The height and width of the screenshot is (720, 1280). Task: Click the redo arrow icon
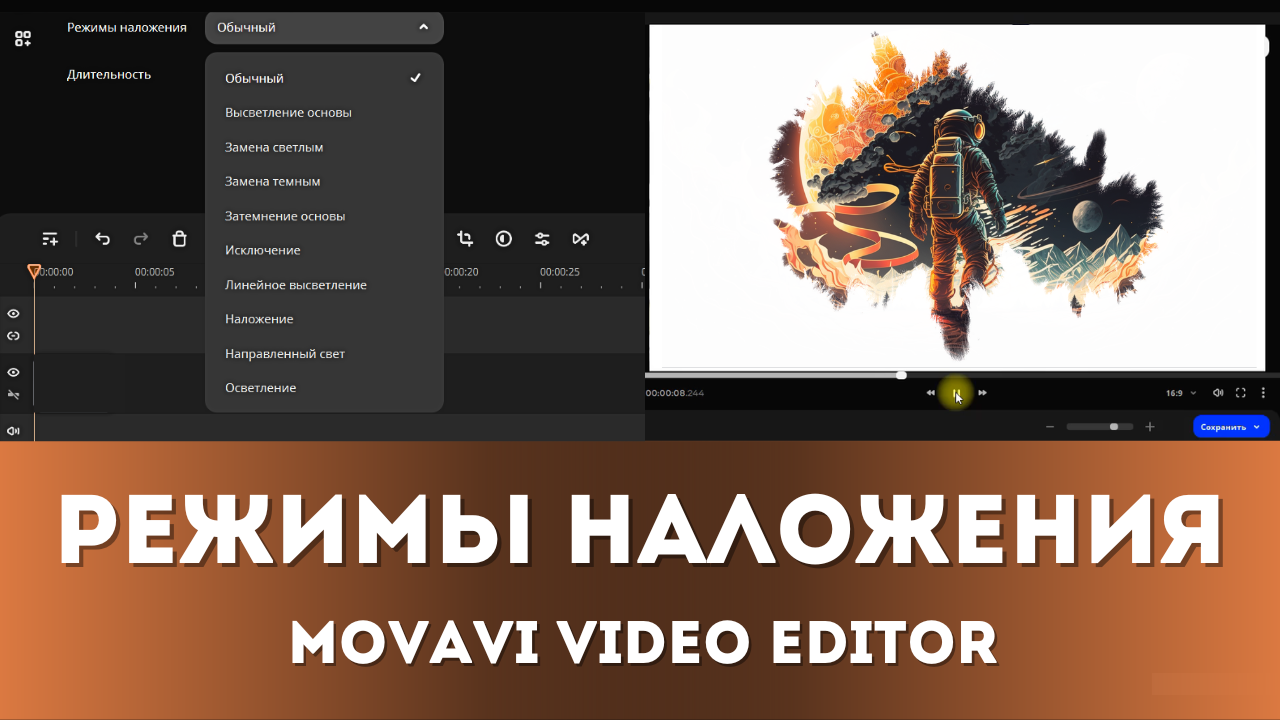tap(141, 239)
